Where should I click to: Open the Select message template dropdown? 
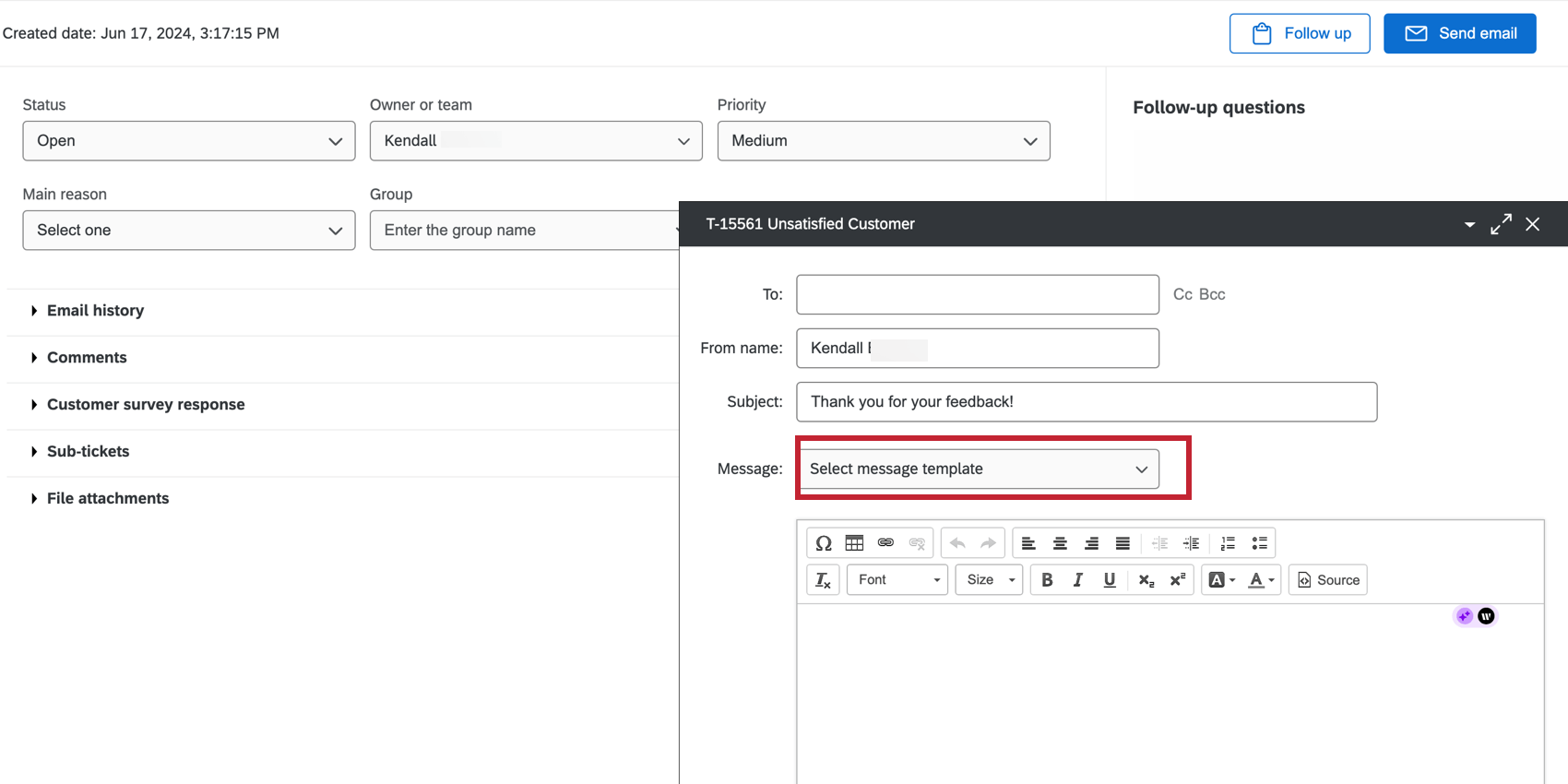point(978,469)
